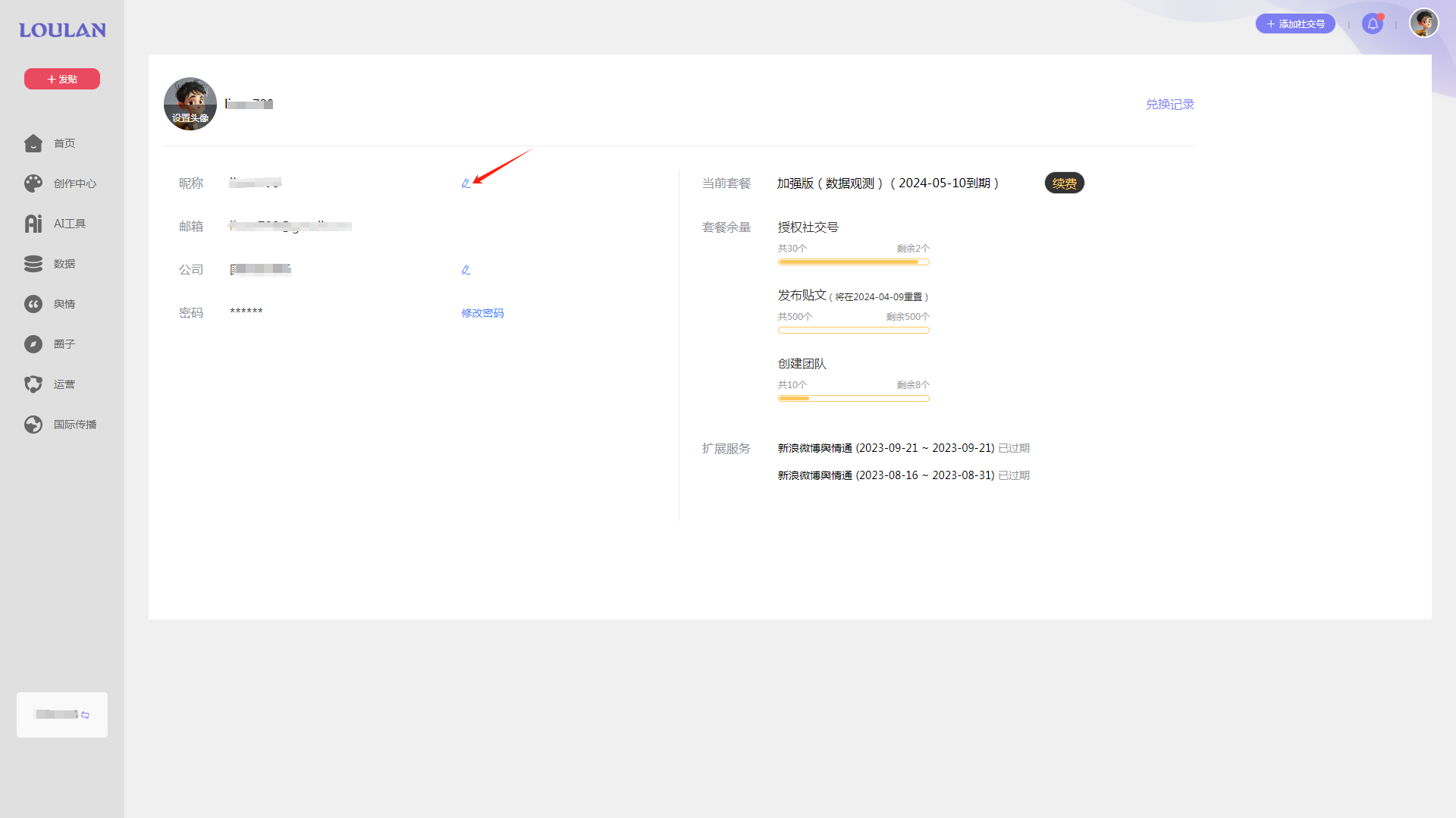Image resolution: width=1456 pixels, height=818 pixels.
Task: Switch team using the bottom-left switcher
Action: point(62,714)
